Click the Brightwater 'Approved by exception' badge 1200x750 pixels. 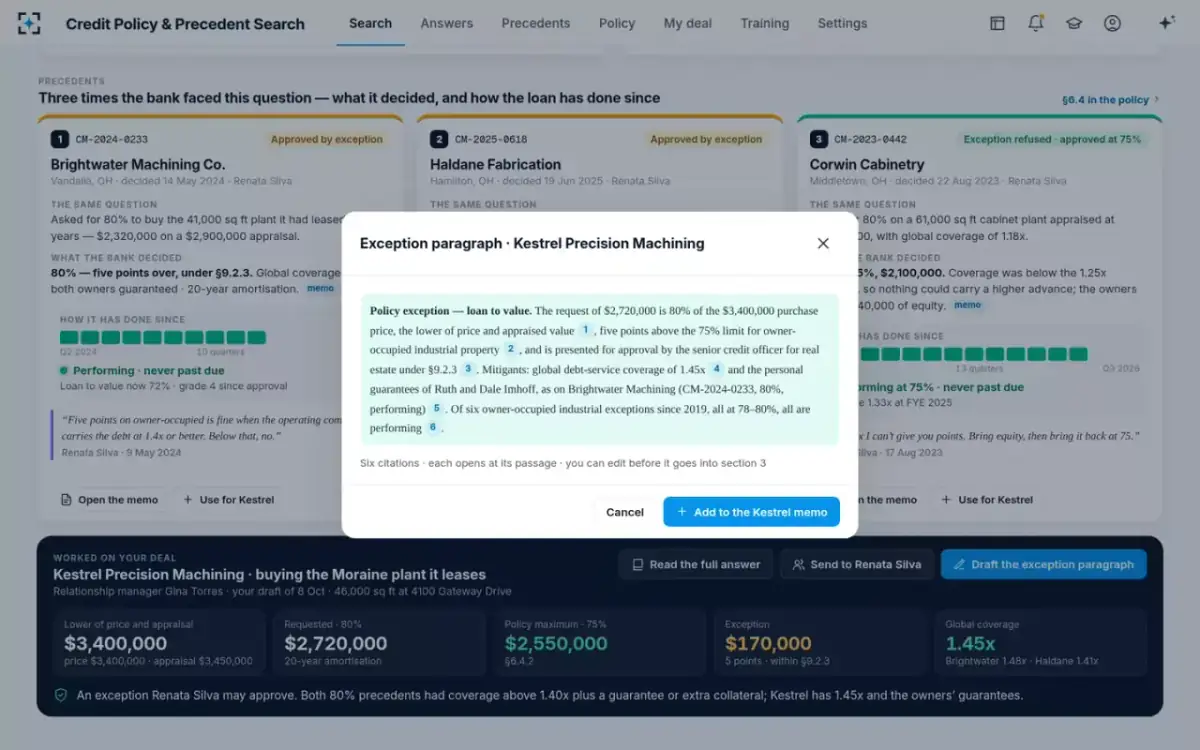[326, 139]
